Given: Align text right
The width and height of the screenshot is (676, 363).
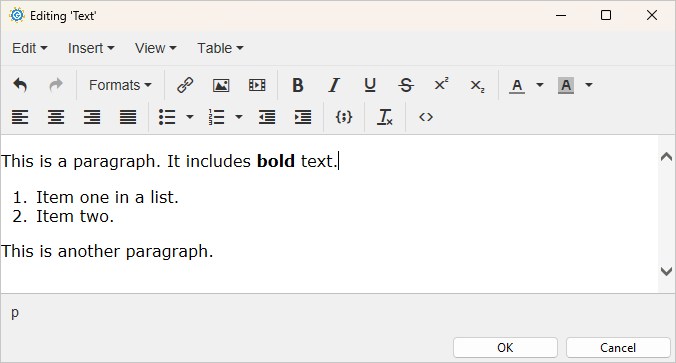Looking at the screenshot, I should point(92,117).
